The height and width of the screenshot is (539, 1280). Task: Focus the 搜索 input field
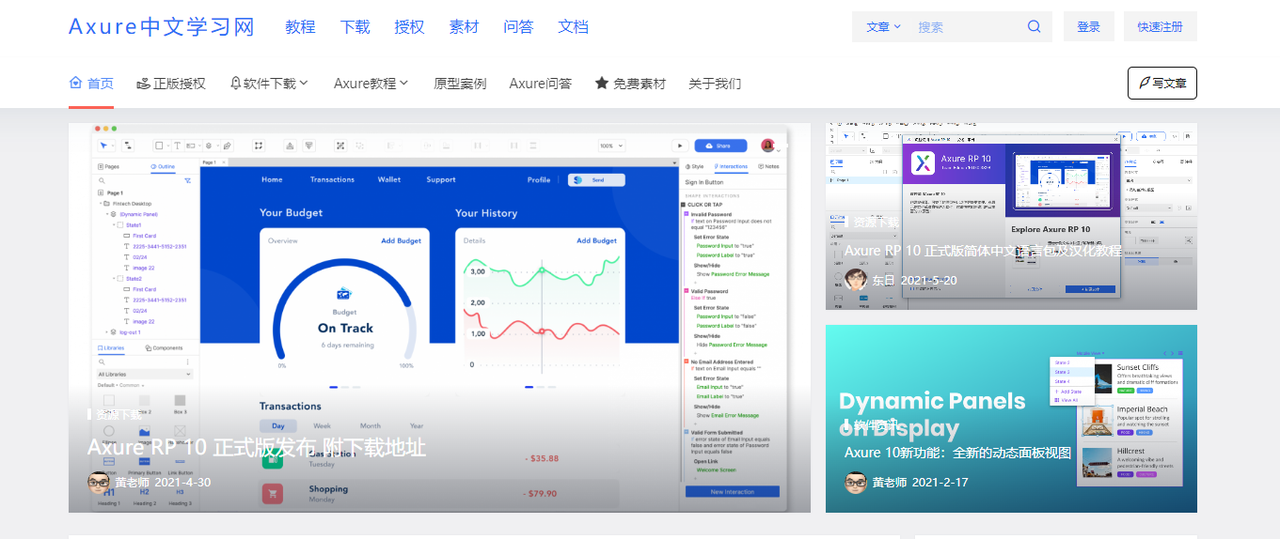click(x=965, y=27)
